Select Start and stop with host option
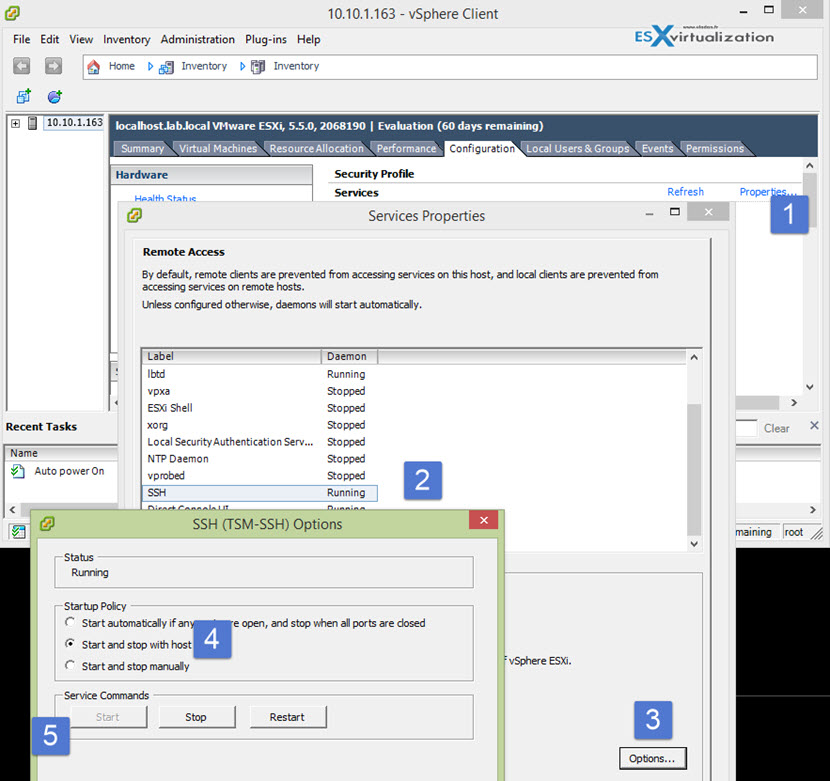The image size is (830, 781). pos(70,643)
